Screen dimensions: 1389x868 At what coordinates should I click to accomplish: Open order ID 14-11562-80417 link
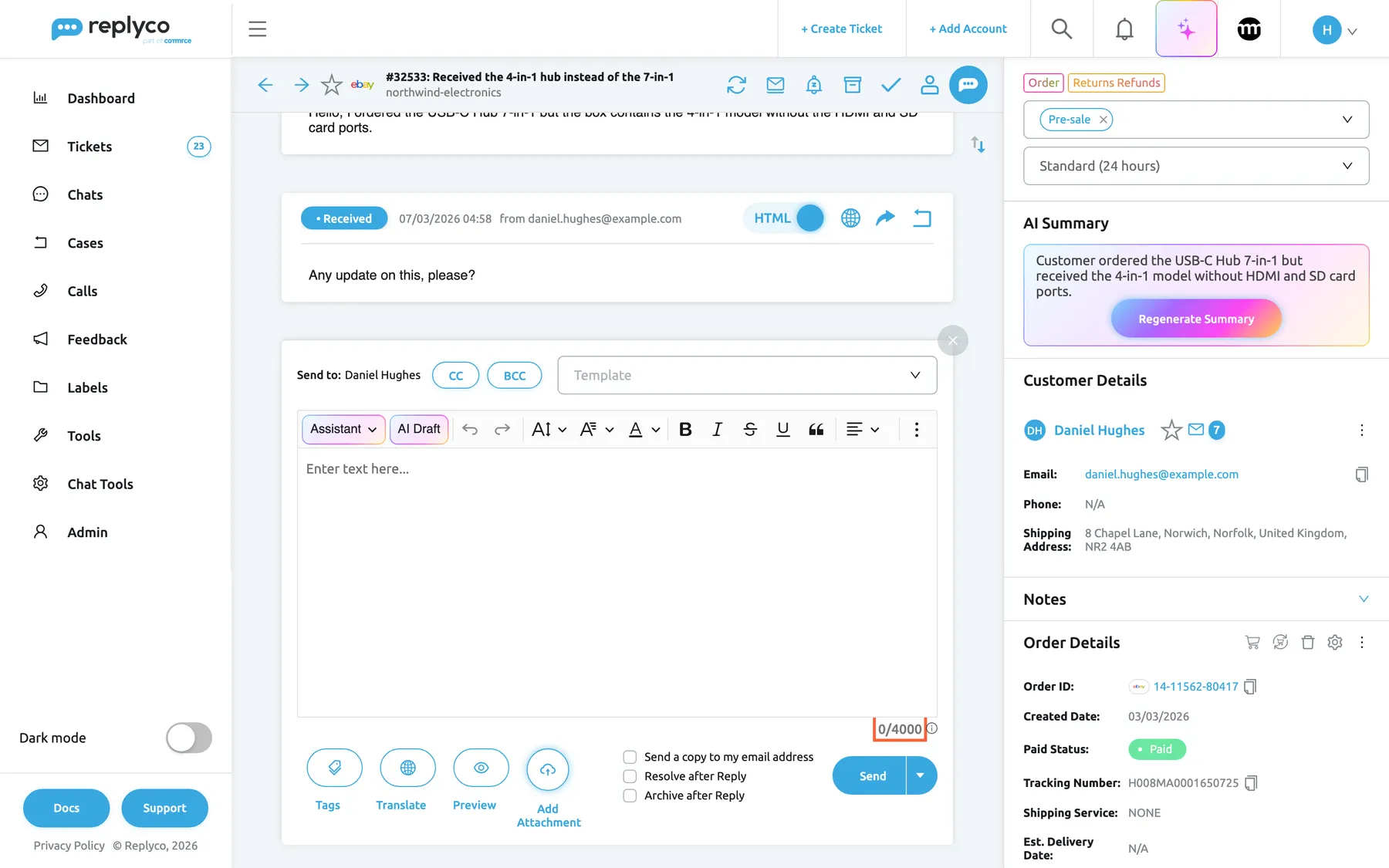coord(1195,687)
